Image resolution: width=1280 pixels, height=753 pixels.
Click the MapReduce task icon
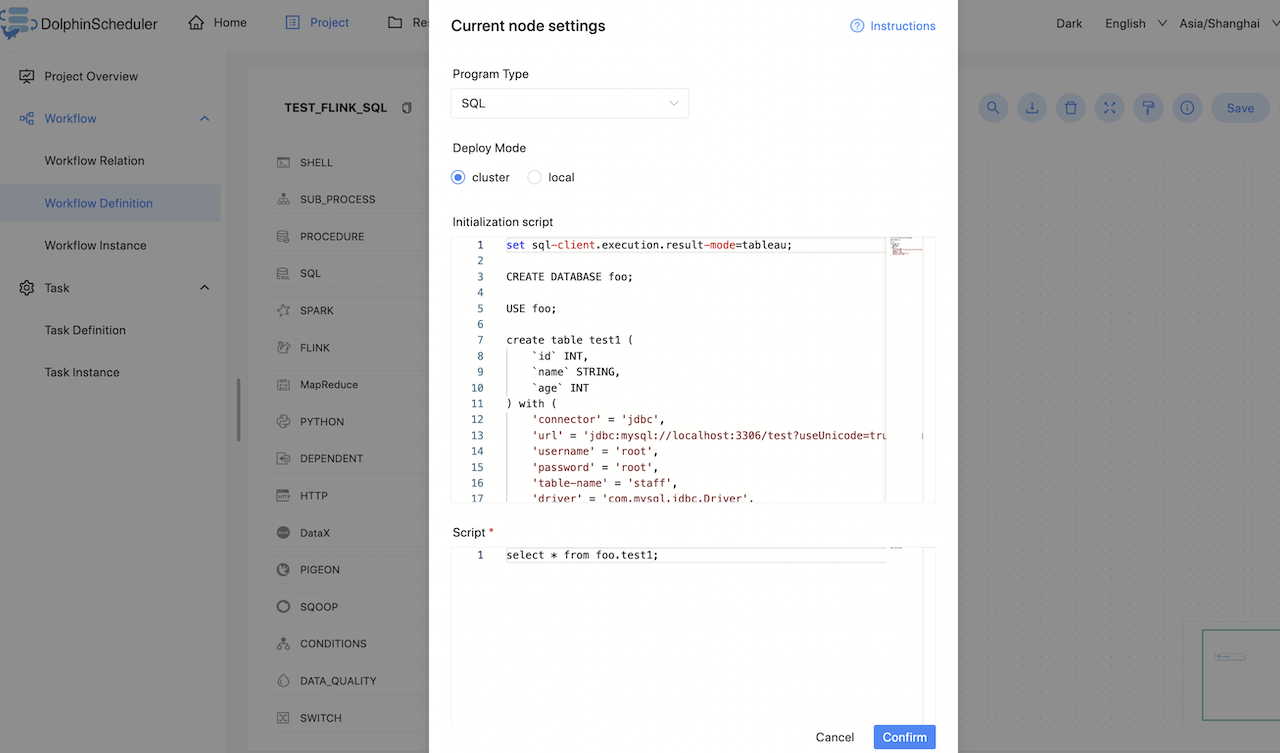coord(283,384)
